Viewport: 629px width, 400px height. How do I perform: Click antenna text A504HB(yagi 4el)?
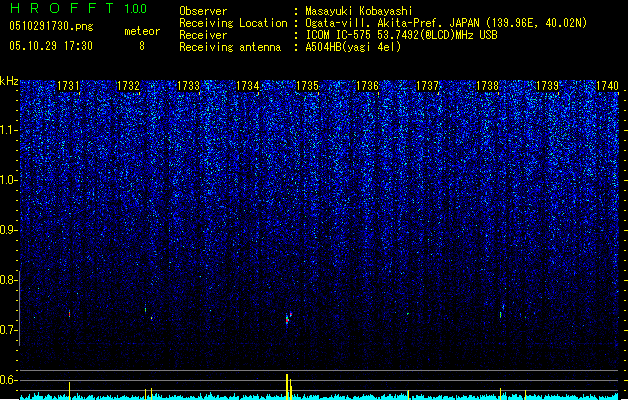click(x=353, y=47)
